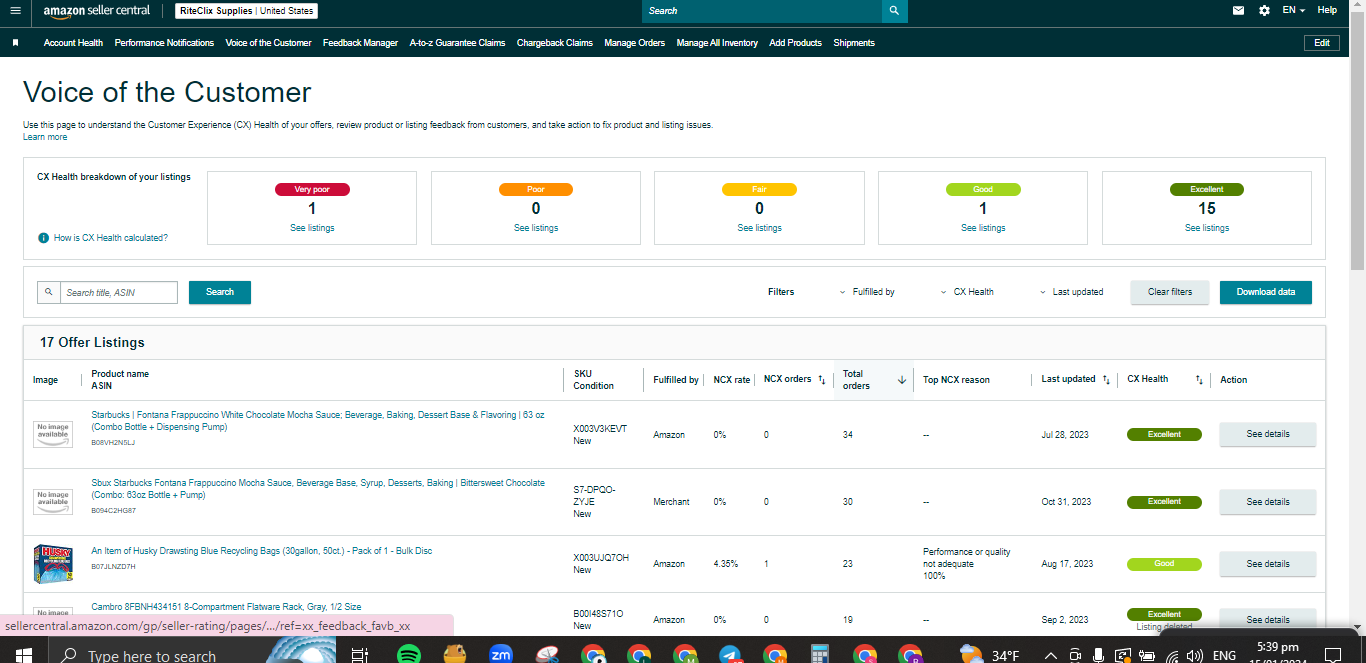This screenshot has height=663, width=1366.
Task: Click the Husky recycling bags product image
Action: pos(53,564)
